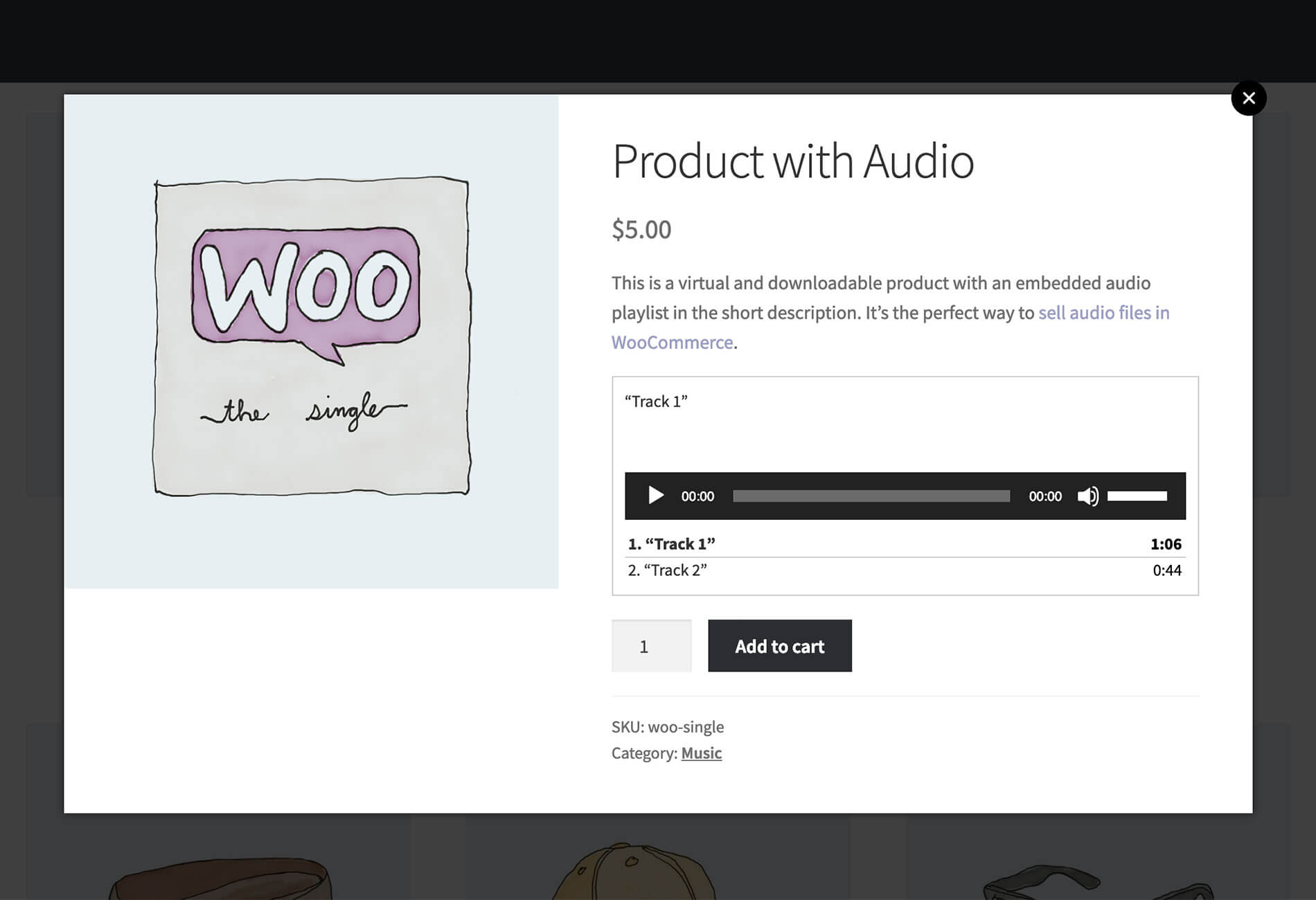Click the SKU woo-single text

point(668,727)
